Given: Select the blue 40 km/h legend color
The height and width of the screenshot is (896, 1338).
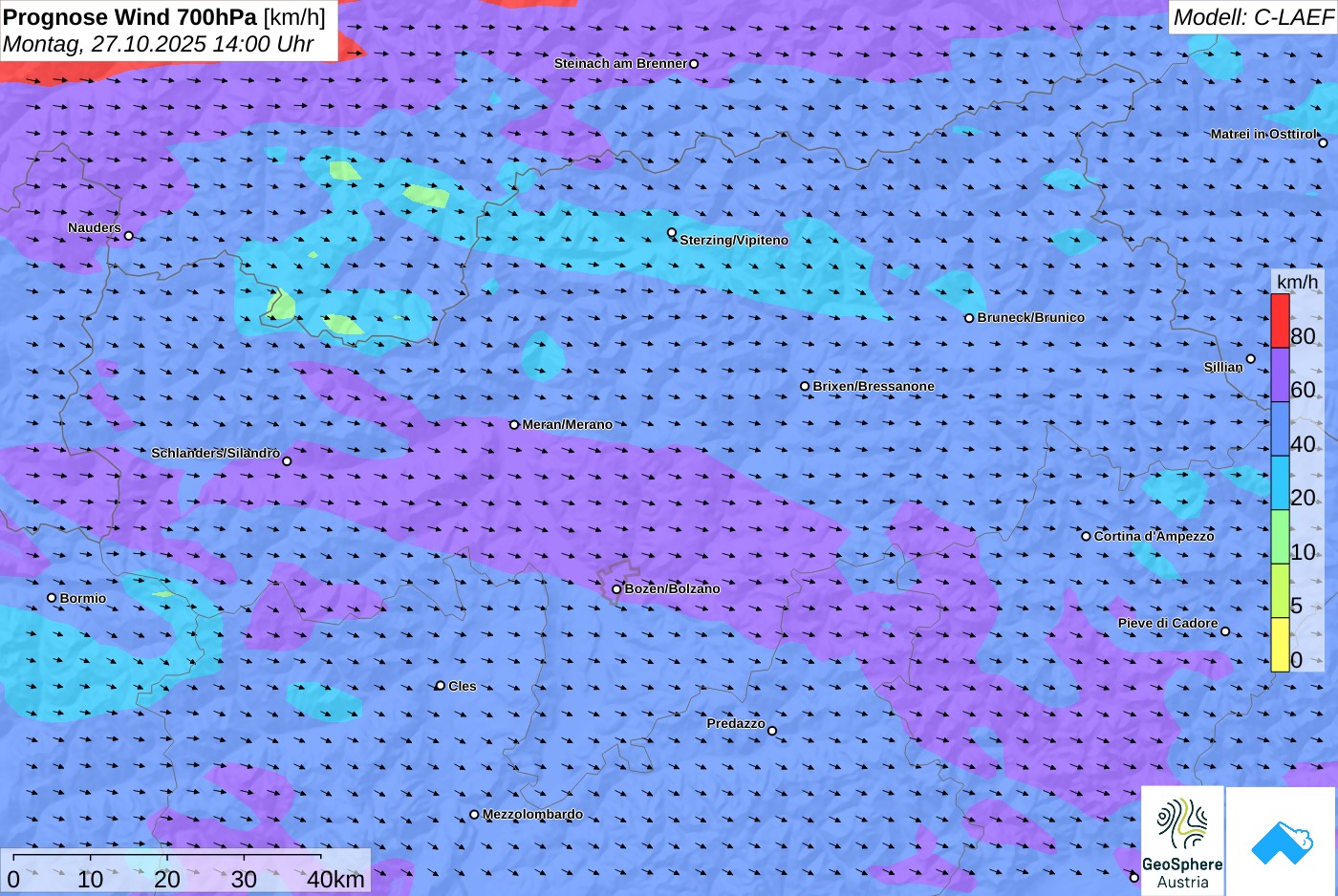Looking at the screenshot, I should coord(1280,429).
